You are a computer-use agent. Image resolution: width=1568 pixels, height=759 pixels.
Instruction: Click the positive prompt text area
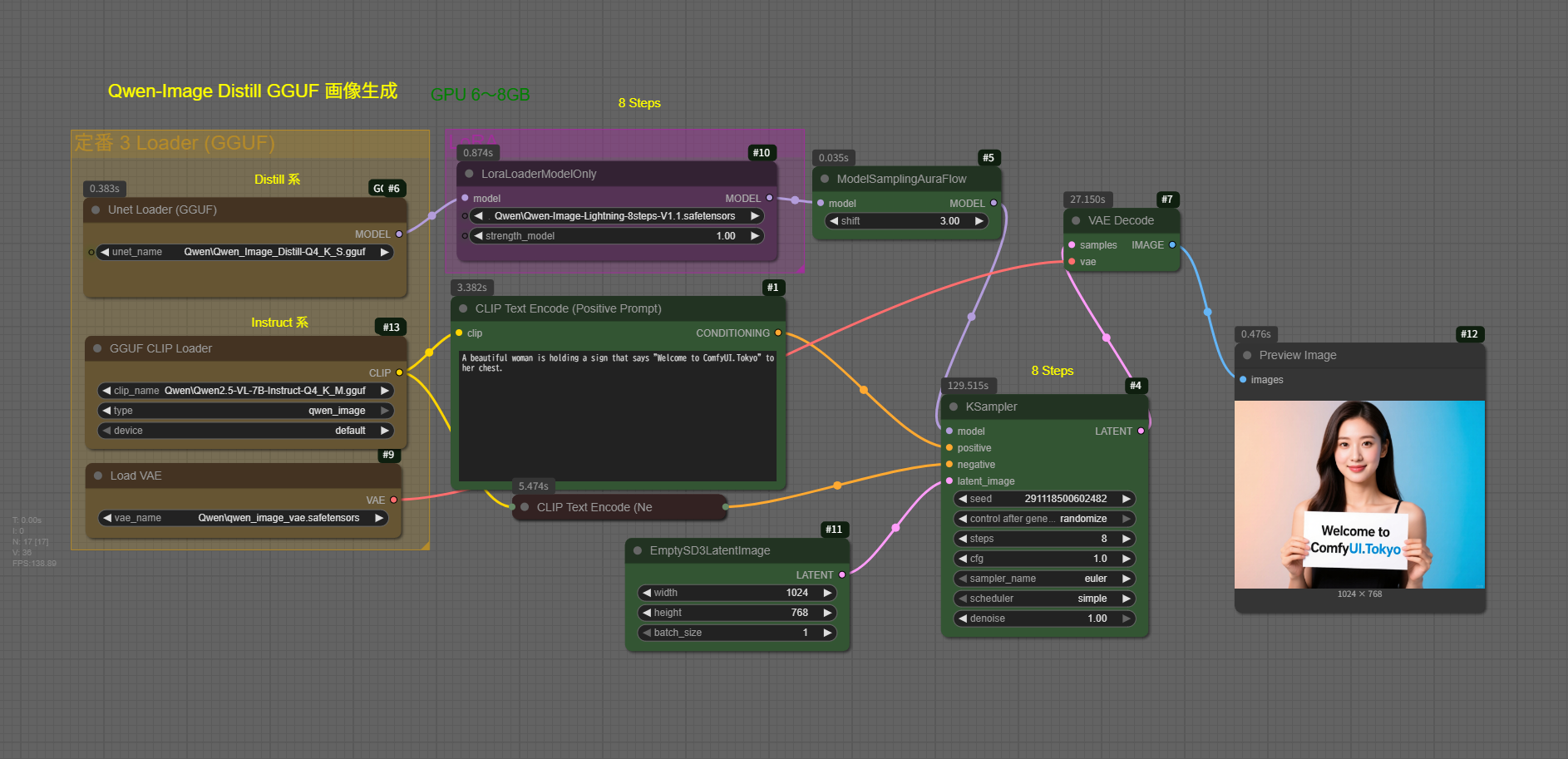[x=618, y=416]
